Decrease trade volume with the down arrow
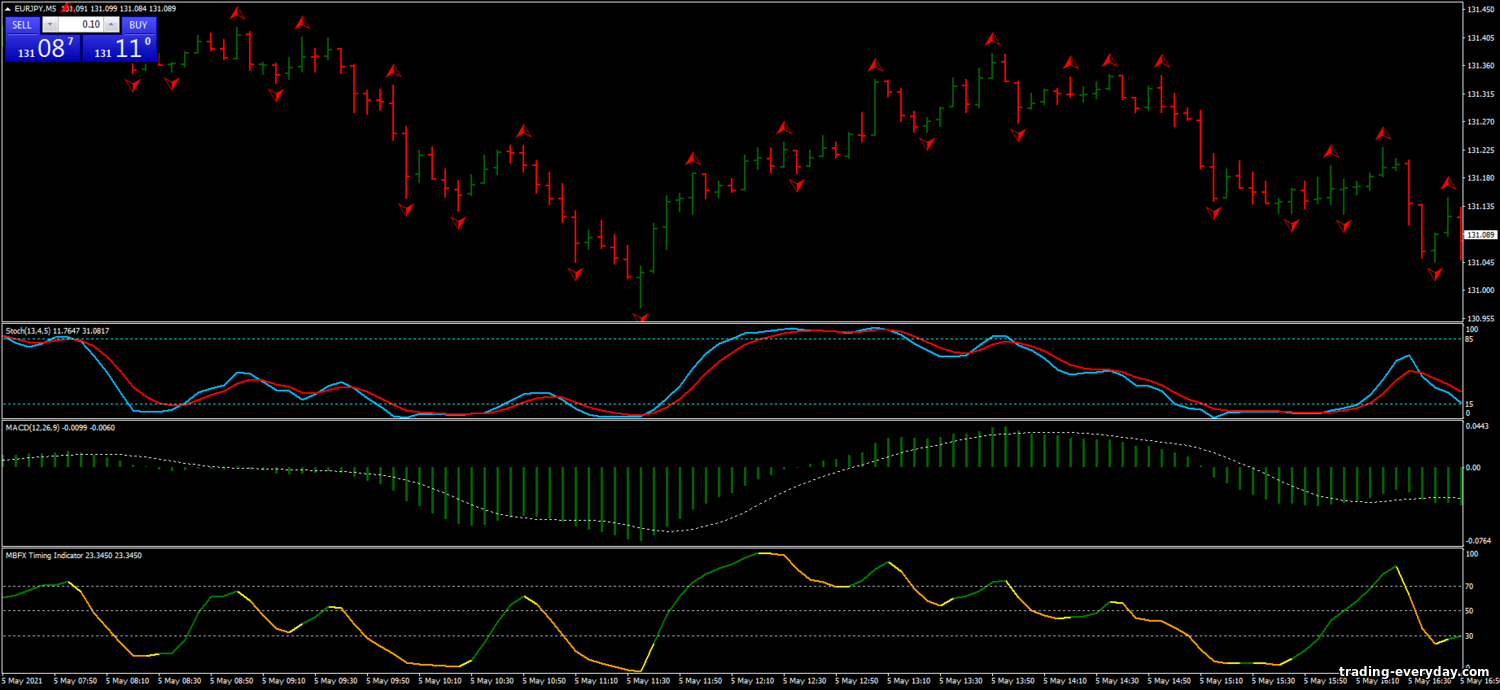Image resolution: width=1500 pixels, height=690 pixels. [50, 25]
